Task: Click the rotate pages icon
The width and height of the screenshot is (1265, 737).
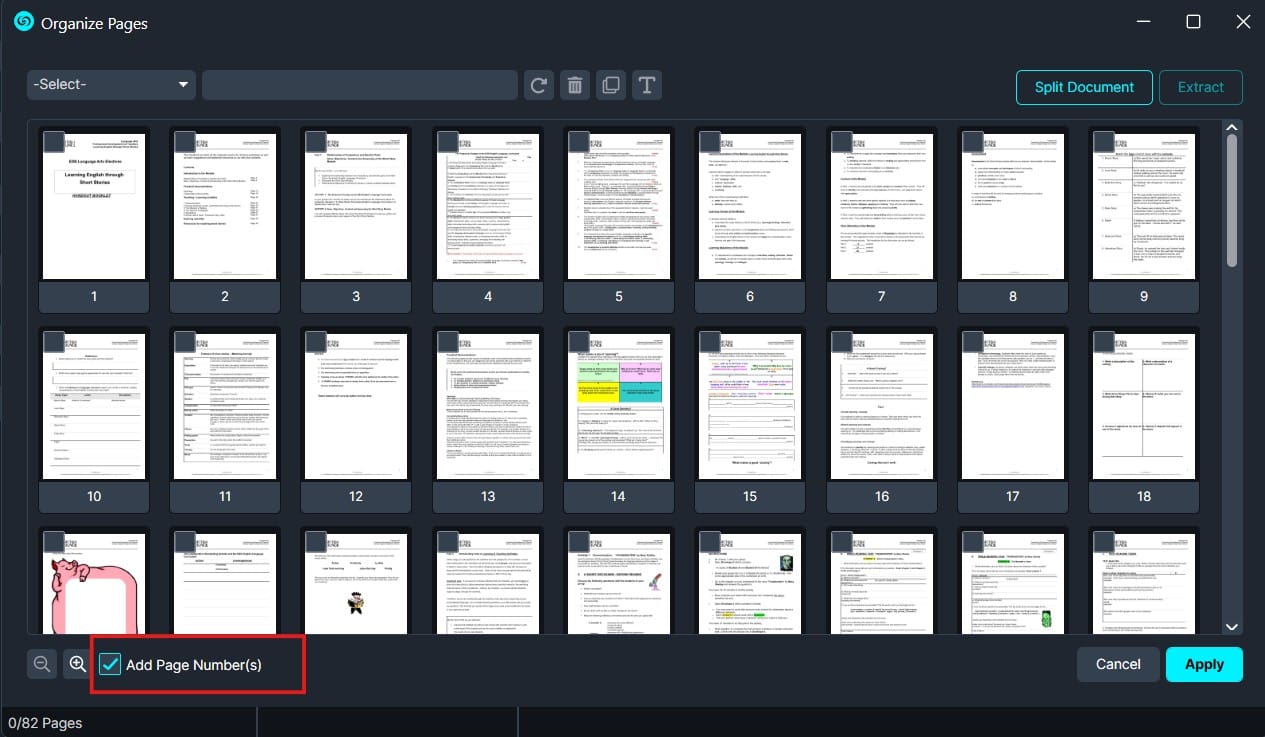Action: pyautogui.click(x=539, y=85)
